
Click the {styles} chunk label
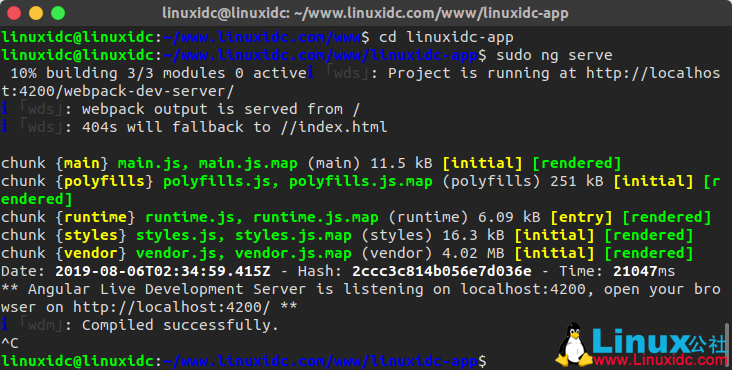(91, 235)
